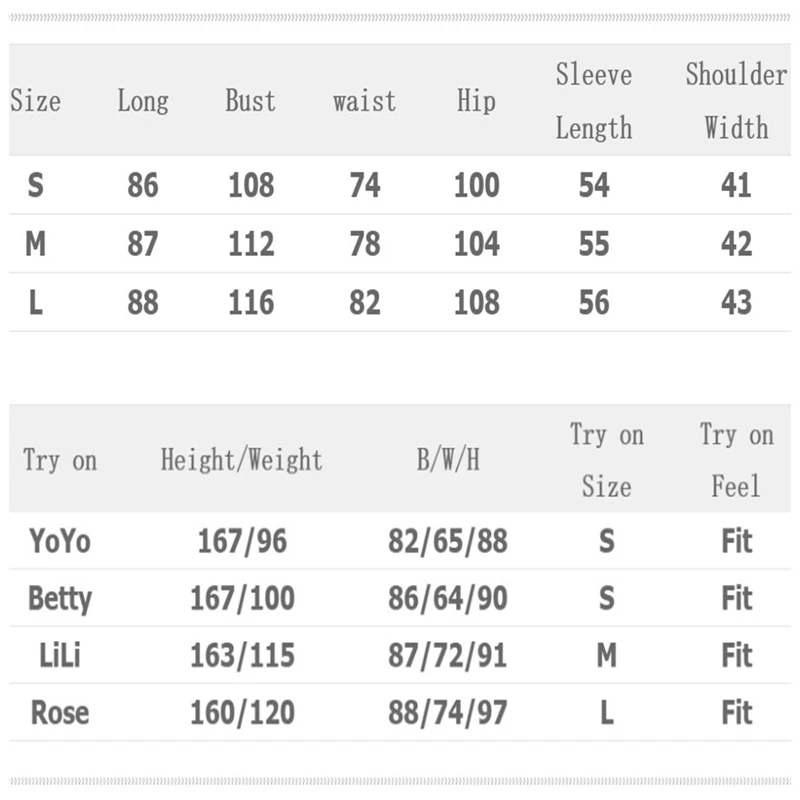Select the "waist" column header
The width and height of the screenshot is (800, 800).
click(364, 101)
